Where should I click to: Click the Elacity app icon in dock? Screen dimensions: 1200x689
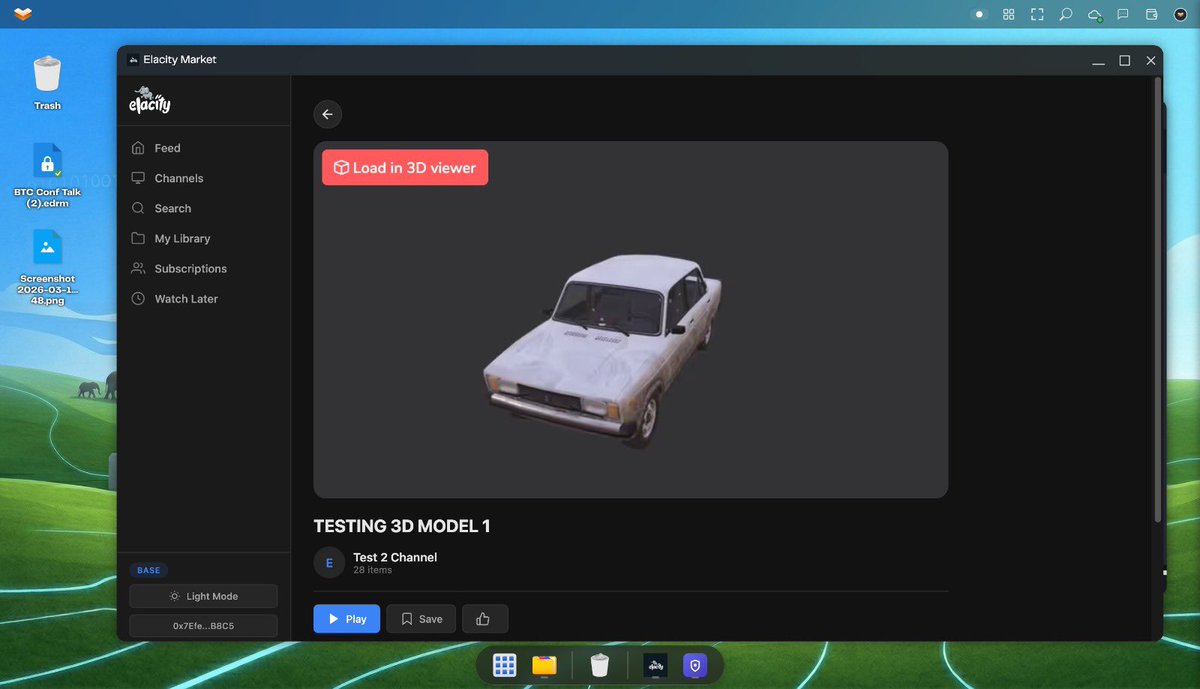pos(655,665)
